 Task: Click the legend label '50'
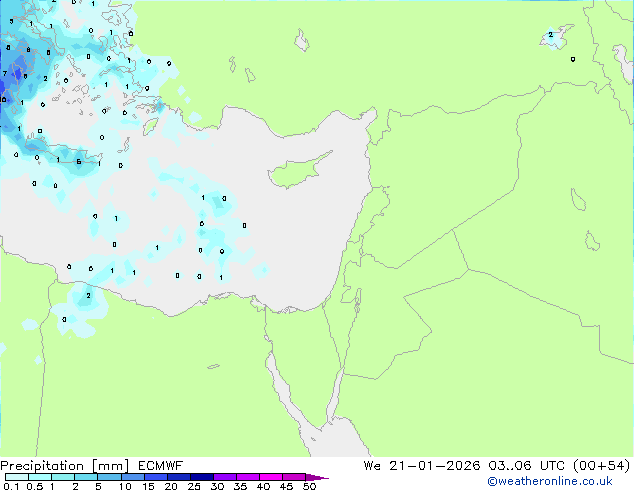click(x=309, y=486)
